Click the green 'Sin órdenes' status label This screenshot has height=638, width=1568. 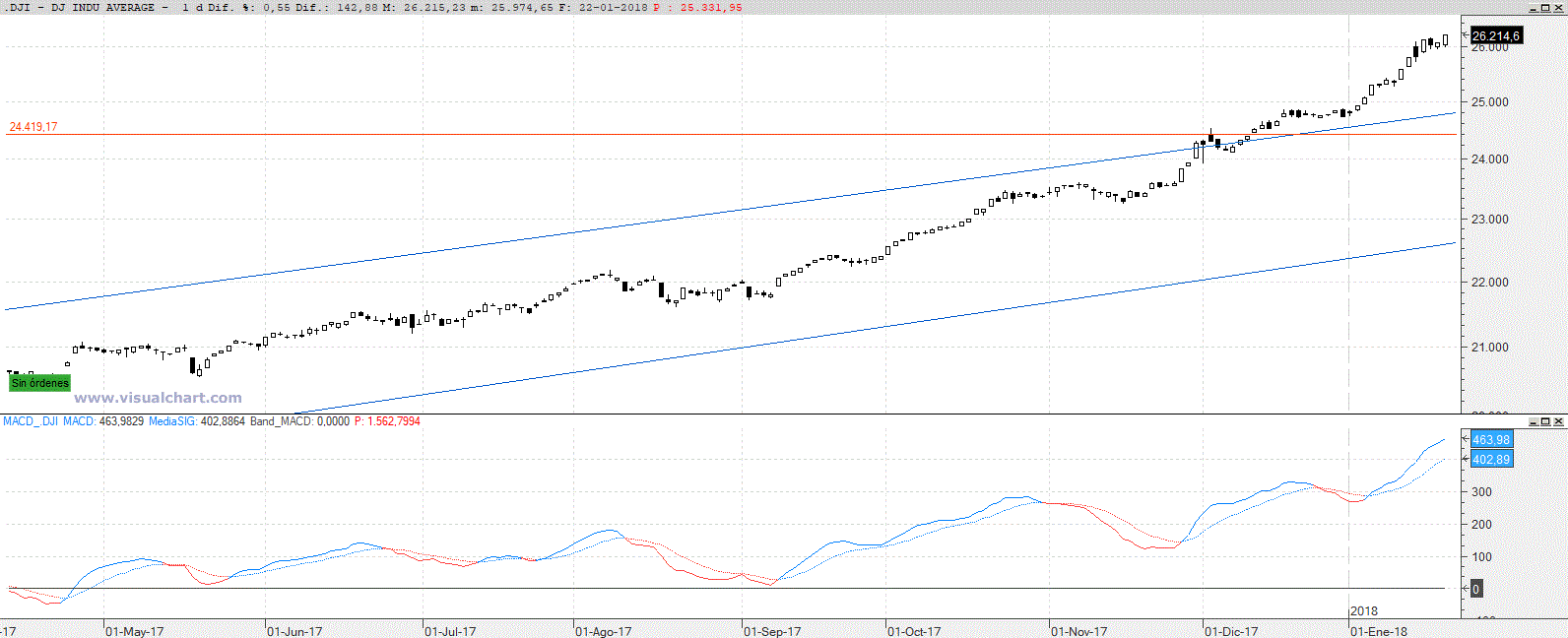[40, 383]
